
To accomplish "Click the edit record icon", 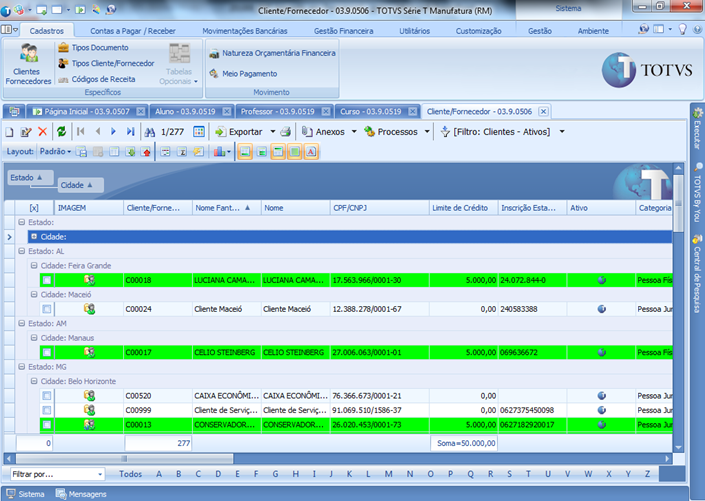I will point(26,132).
